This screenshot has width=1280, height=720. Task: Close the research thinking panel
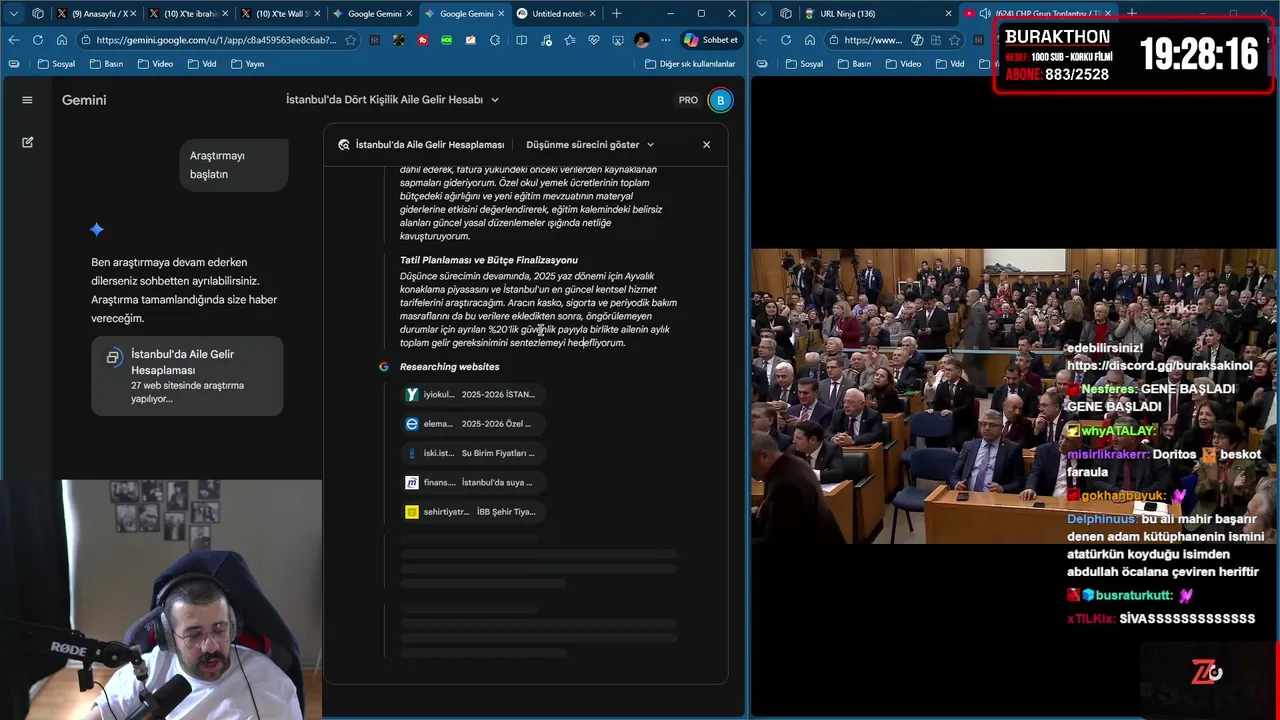(x=706, y=144)
